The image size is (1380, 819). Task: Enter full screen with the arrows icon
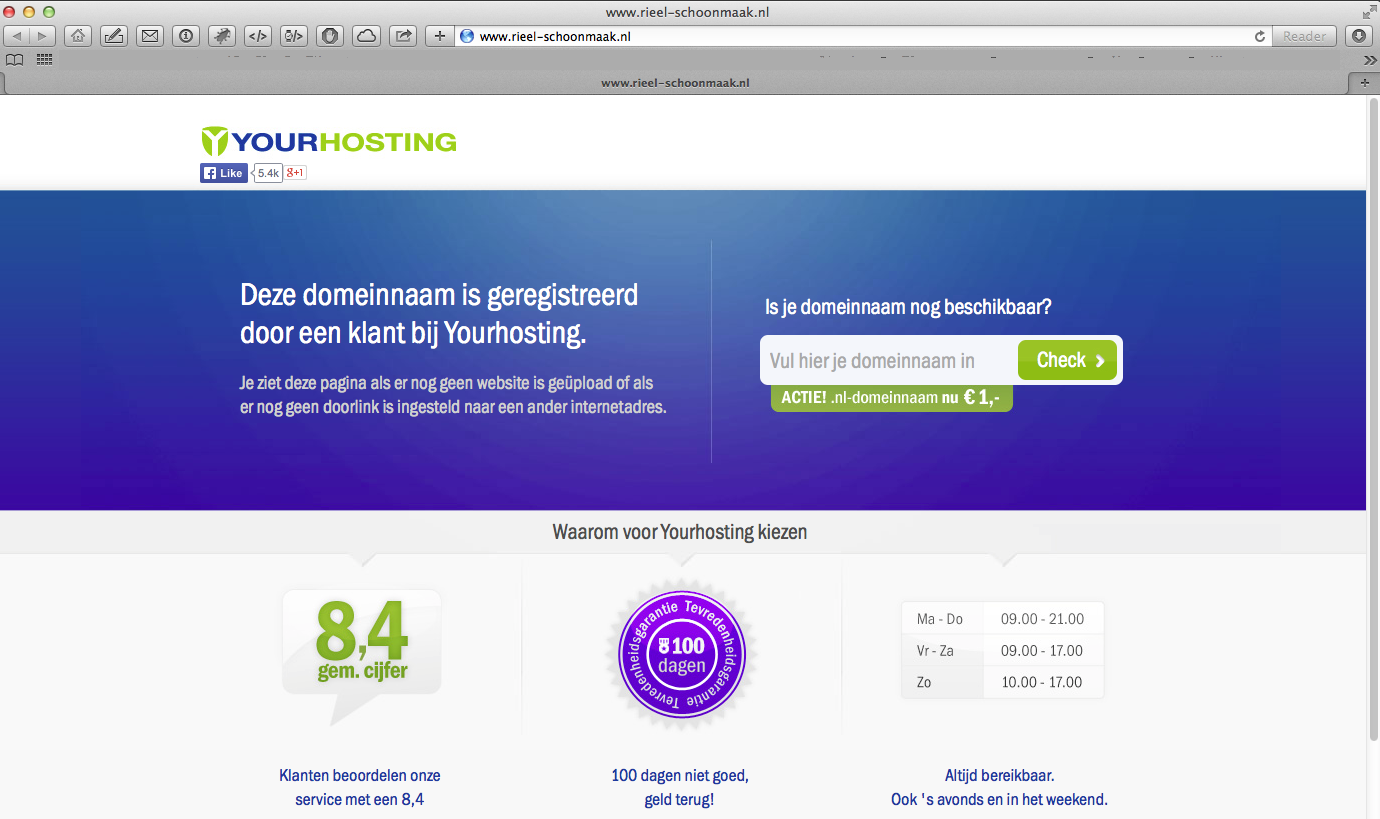coord(1368,12)
